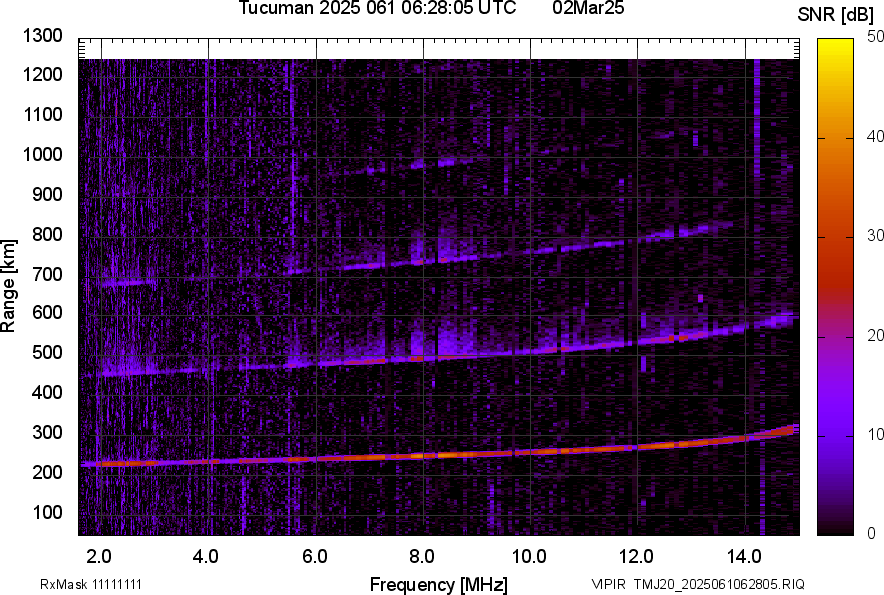
Task: Click the SNR [dB] colorbar heading
Action: (837, 14)
